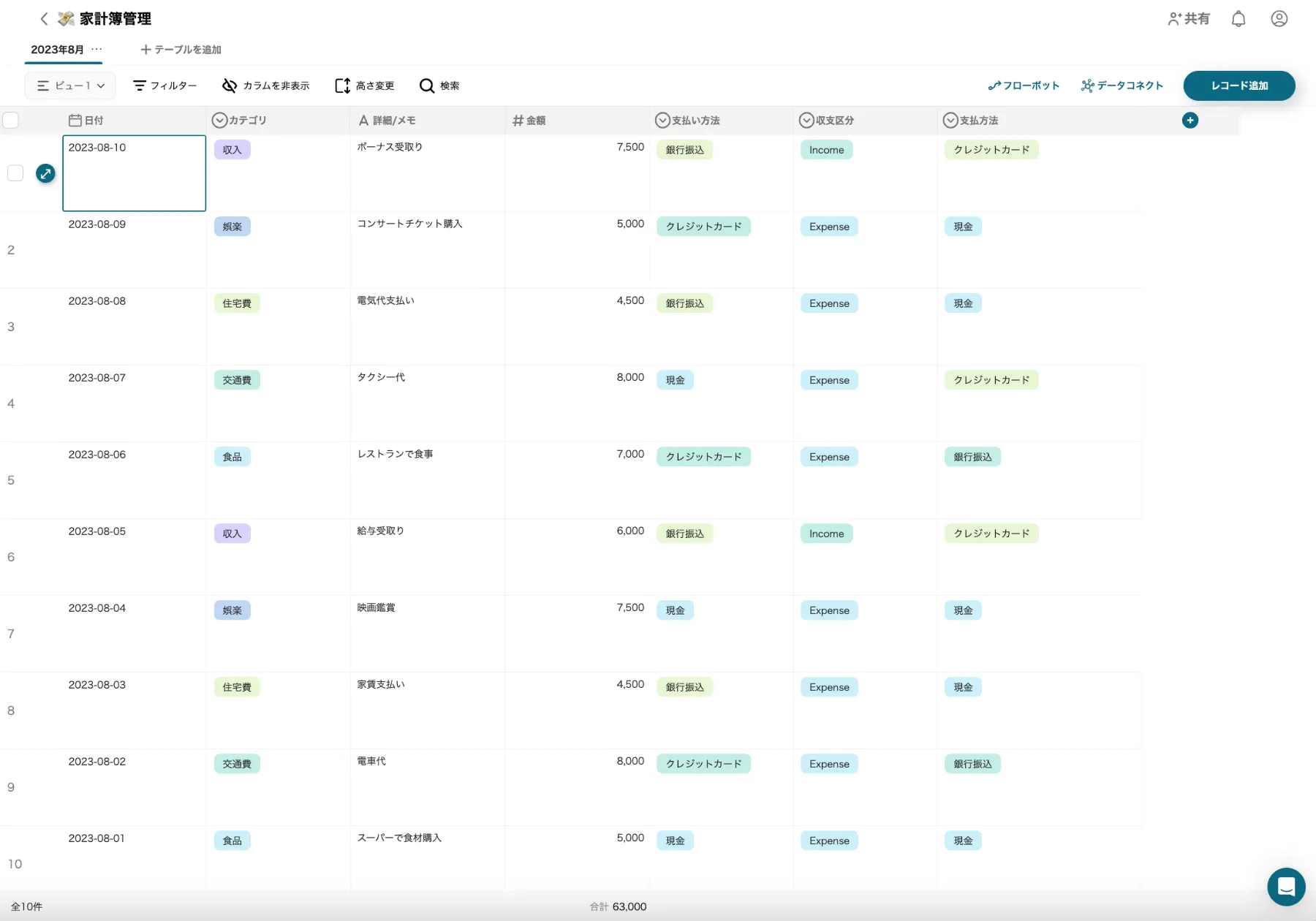Screen dimensions: 1316x921
Task: Click the 2023-08-01 date cell
Action: click(x=134, y=859)
